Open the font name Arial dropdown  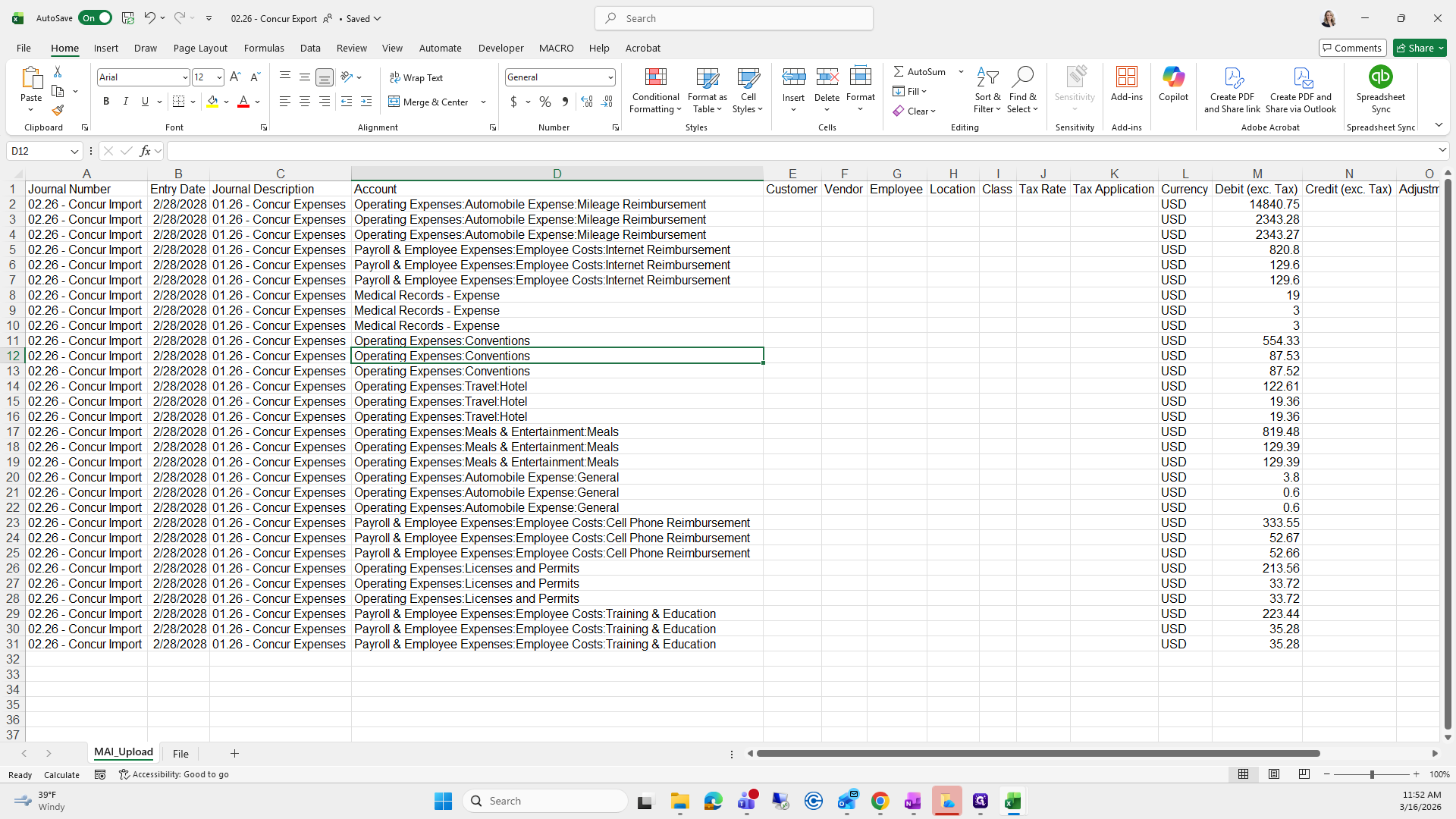(x=184, y=77)
